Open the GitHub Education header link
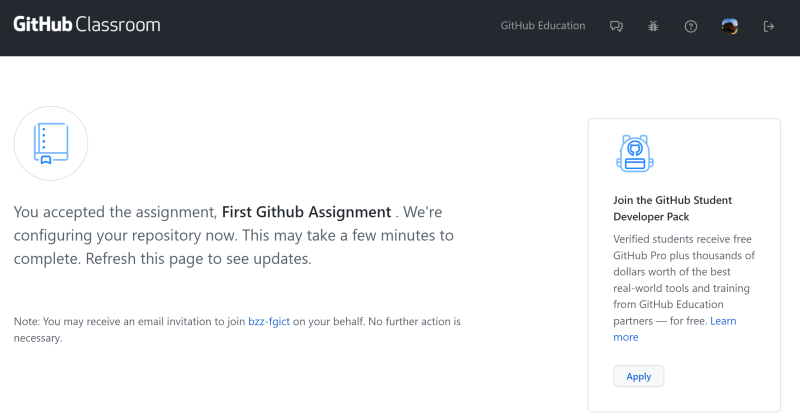Image resolution: width=800 pixels, height=420 pixels. [x=543, y=26]
